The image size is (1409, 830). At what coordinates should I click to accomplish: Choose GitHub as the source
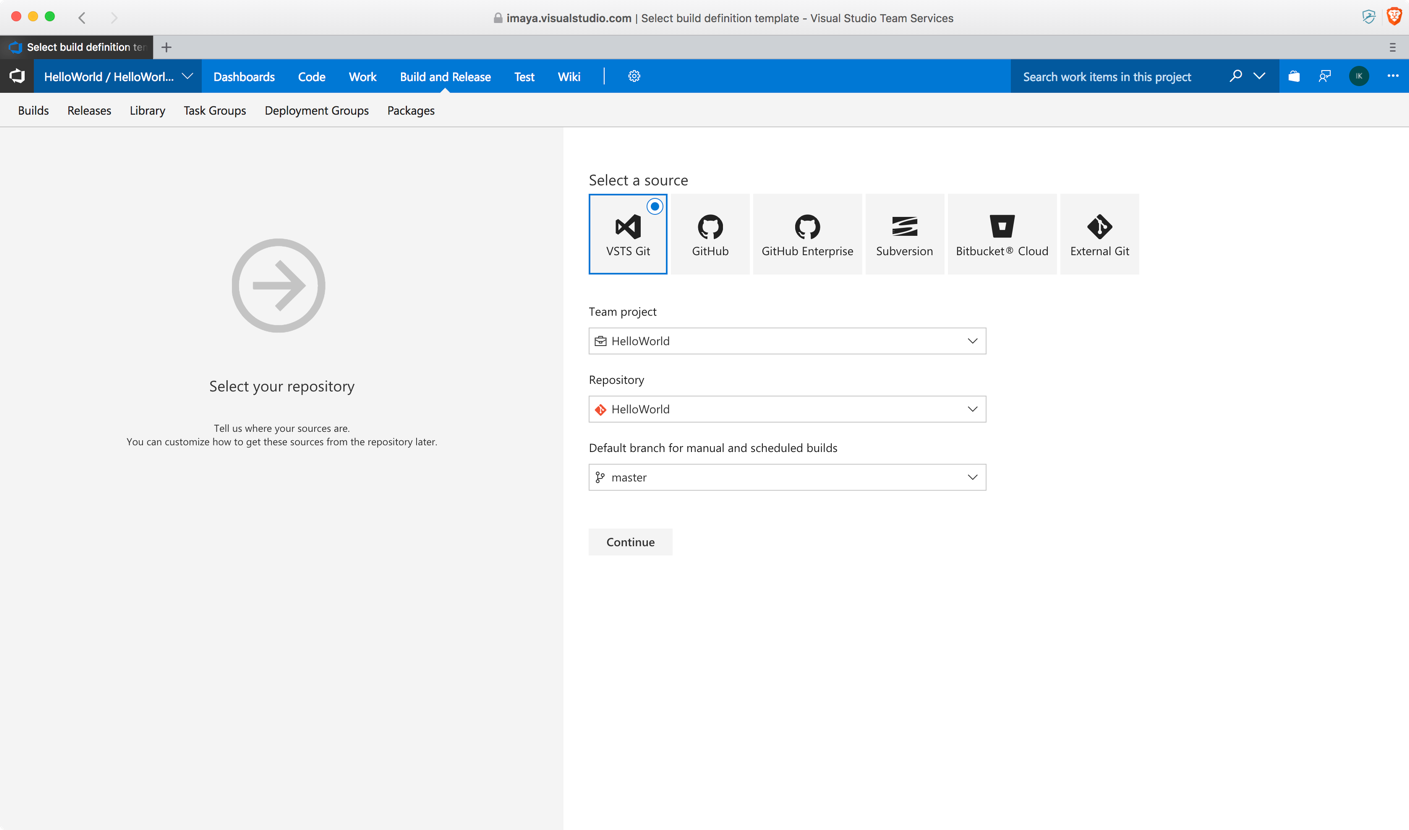coord(710,234)
